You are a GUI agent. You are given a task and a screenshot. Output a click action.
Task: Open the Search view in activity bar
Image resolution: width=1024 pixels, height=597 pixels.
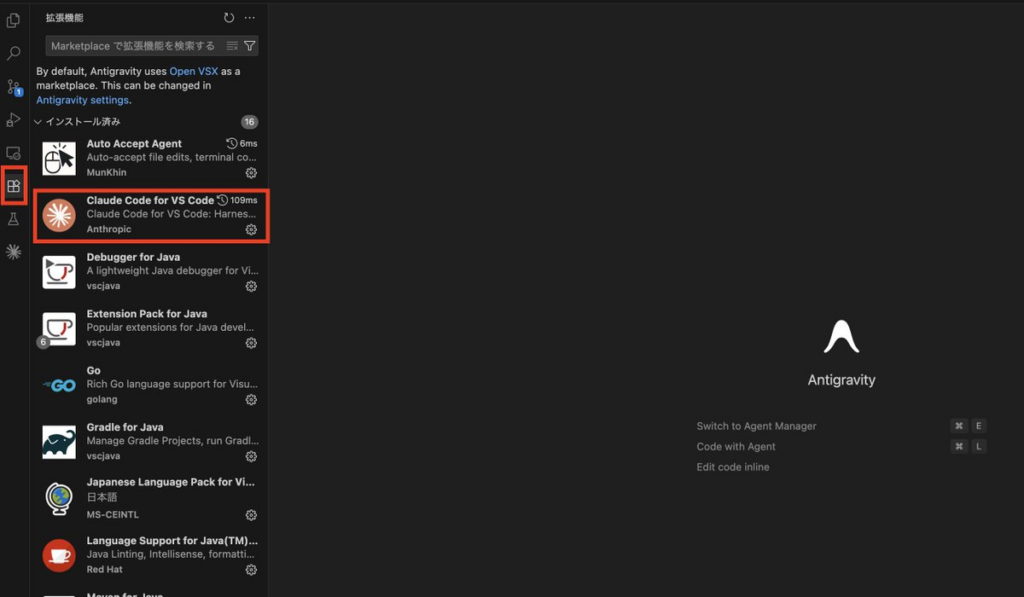tap(14, 54)
